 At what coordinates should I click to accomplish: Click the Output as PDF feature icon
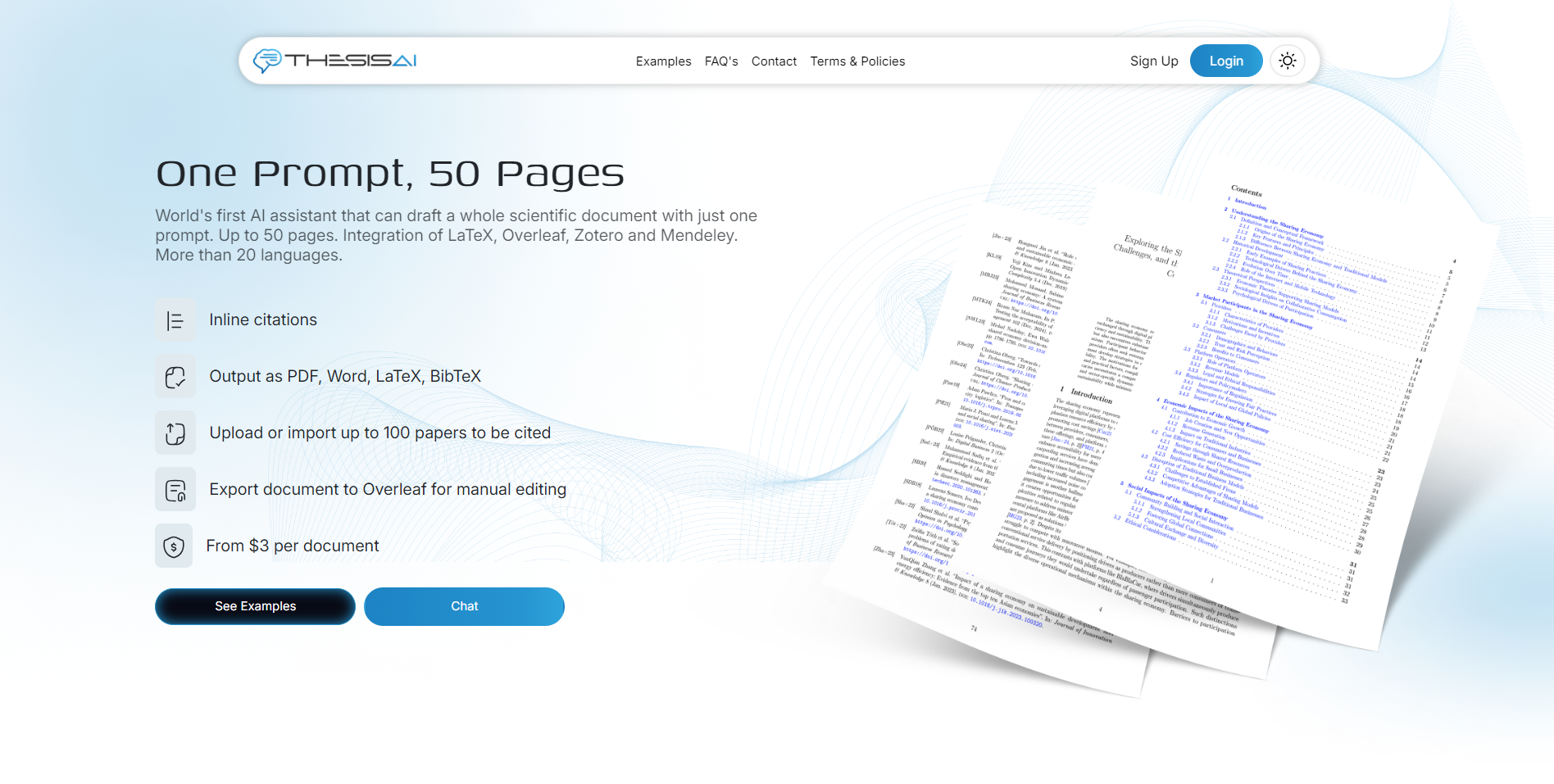click(x=175, y=377)
